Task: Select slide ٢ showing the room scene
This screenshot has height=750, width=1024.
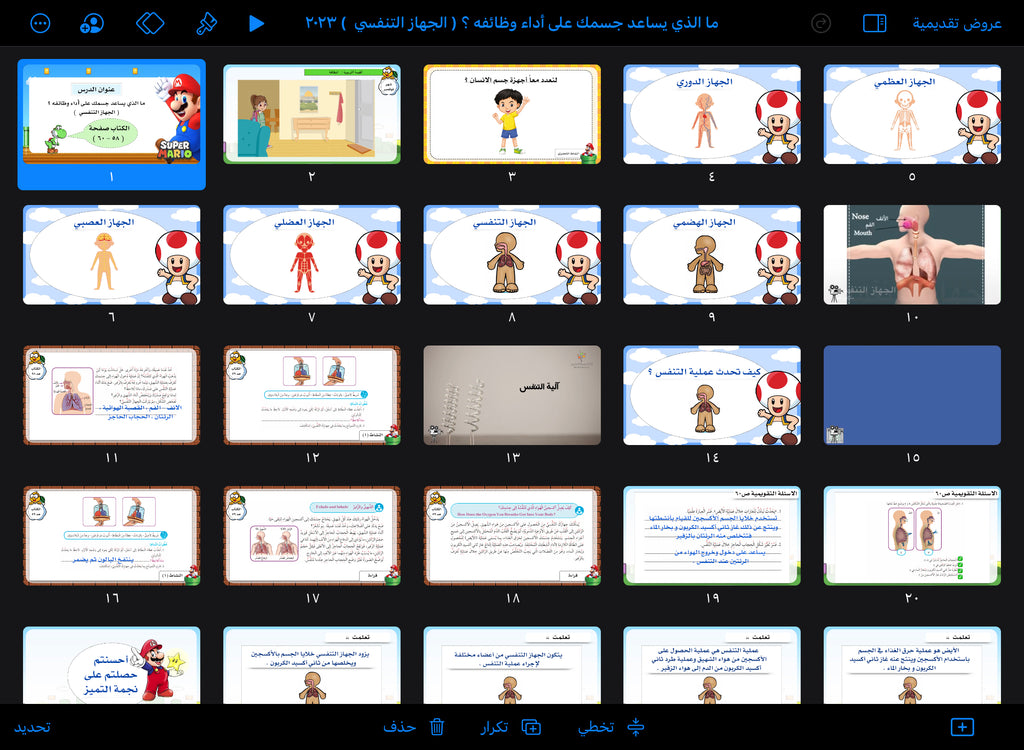Action: [312, 114]
